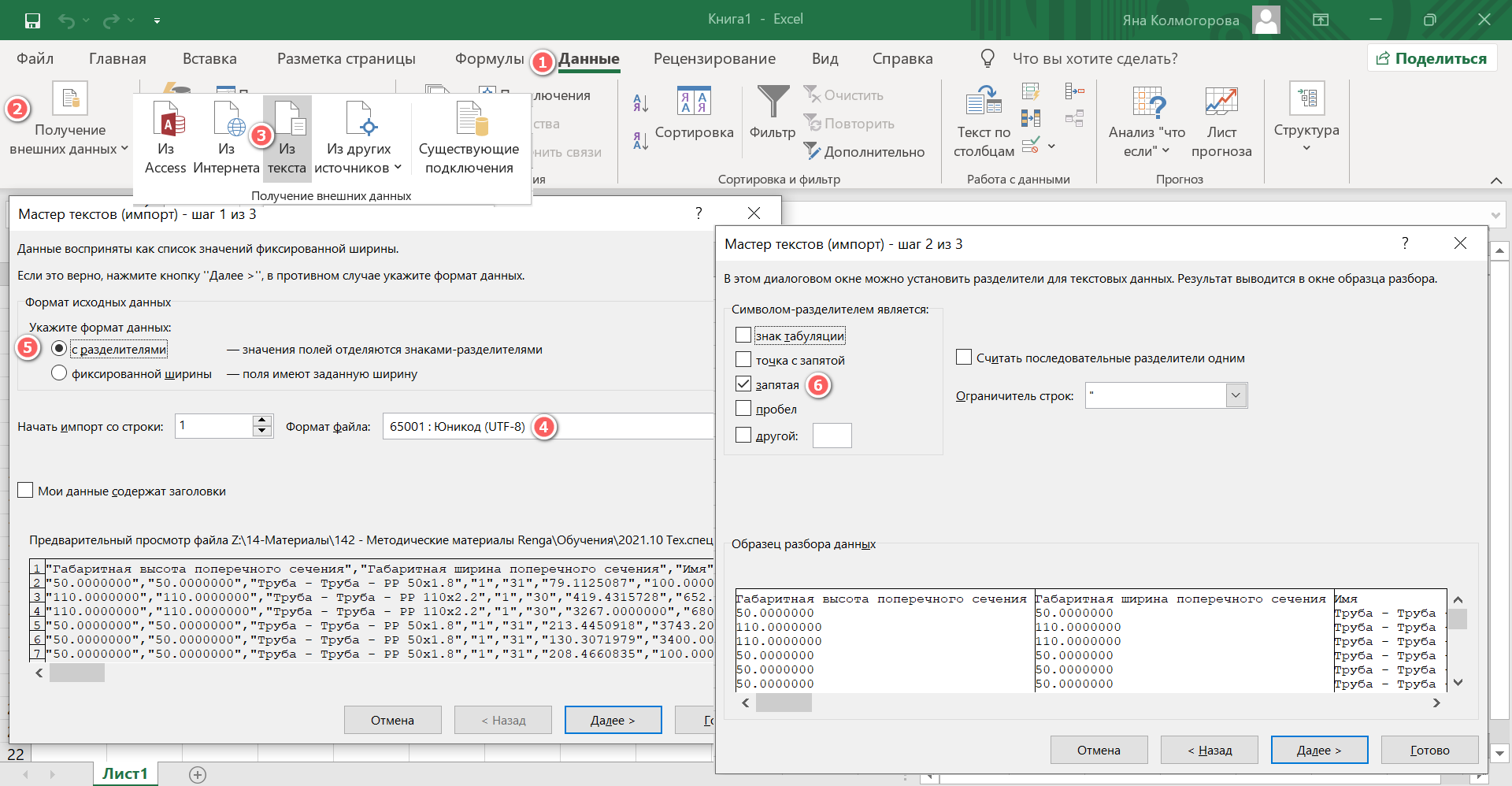Click Повторить filter button
This screenshot has width=1512, height=786.
849,124
